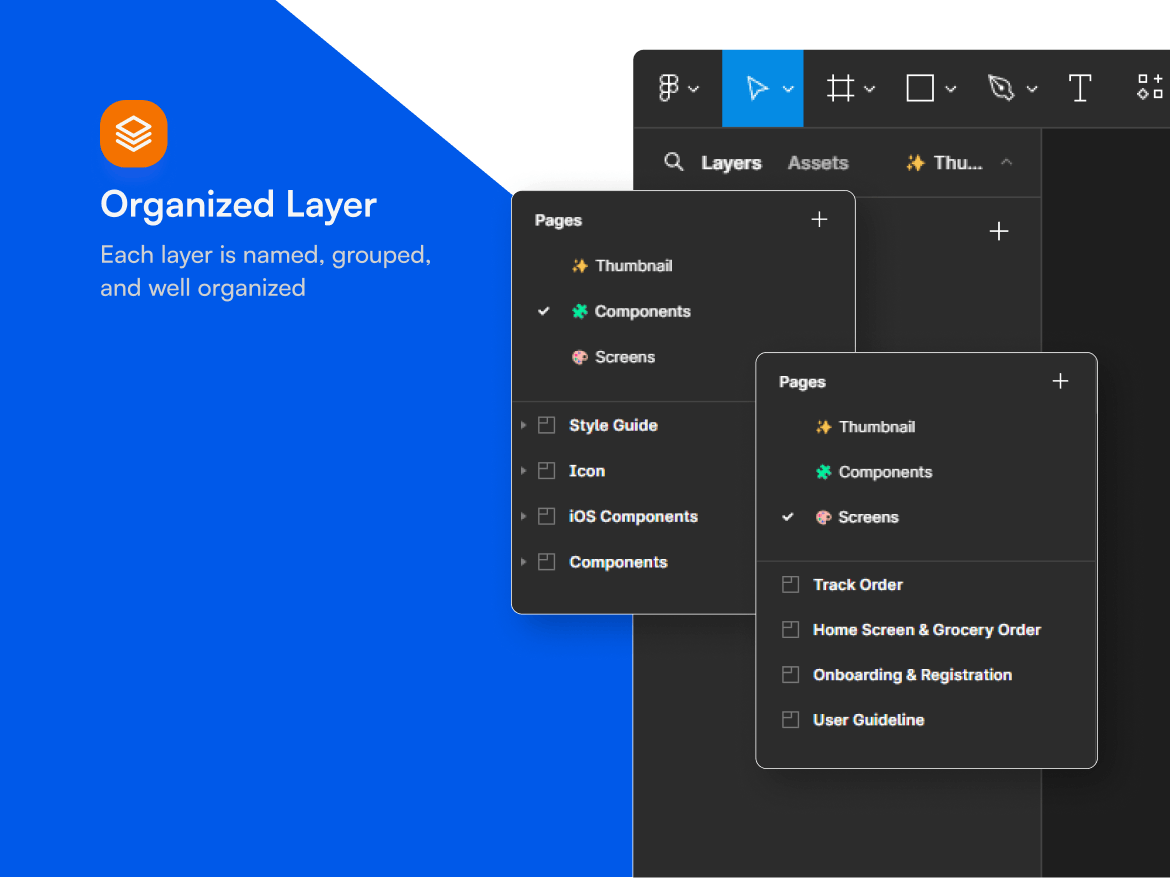Switch to Thumbnail page in front panel

pos(876,427)
